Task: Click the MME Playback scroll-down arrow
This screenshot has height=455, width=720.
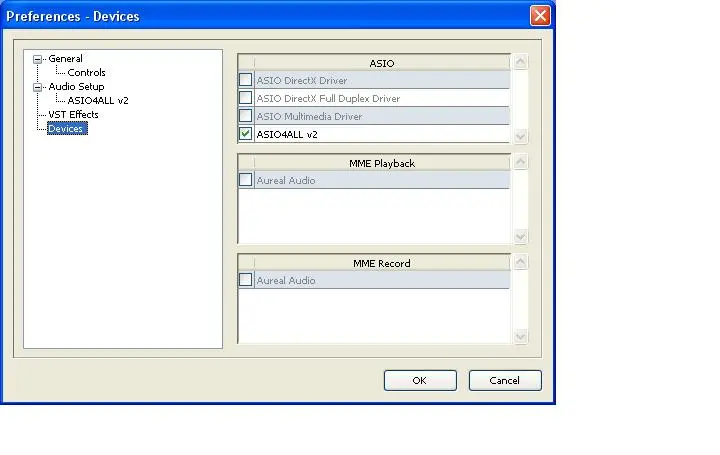Action: tap(520, 236)
